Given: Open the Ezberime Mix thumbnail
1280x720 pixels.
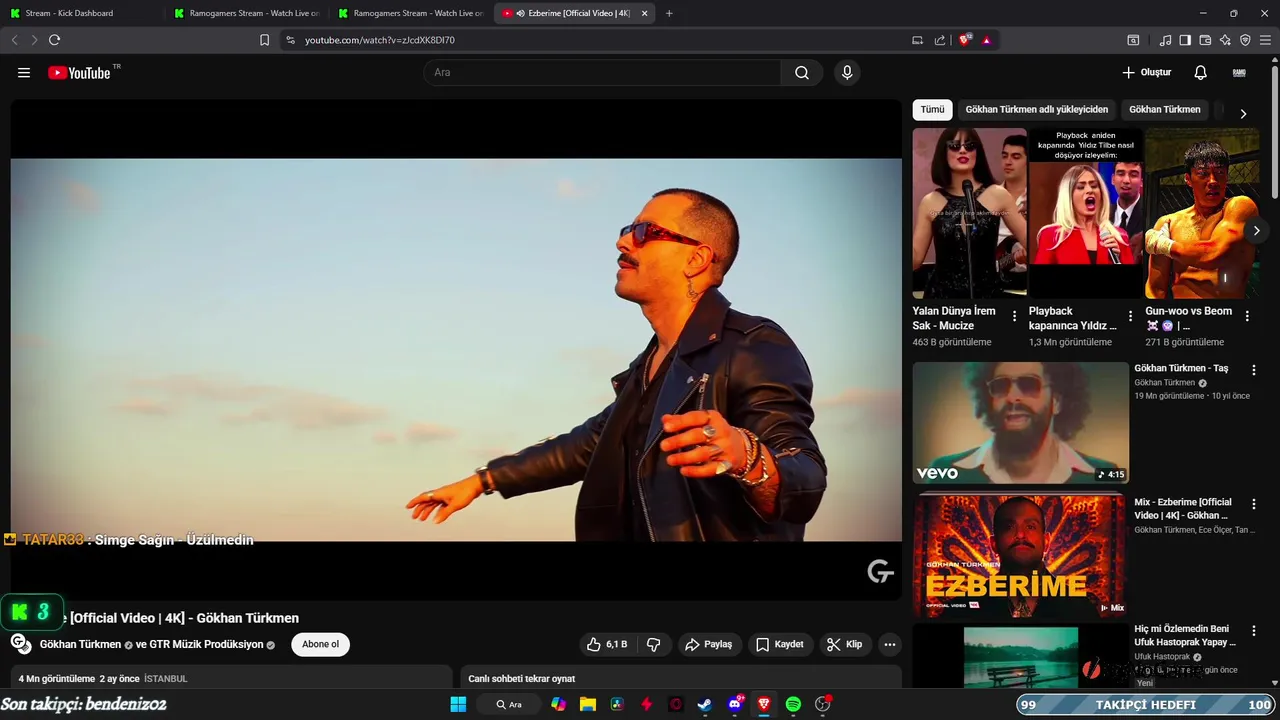Looking at the screenshot, I should click(x=1021, y=555).
